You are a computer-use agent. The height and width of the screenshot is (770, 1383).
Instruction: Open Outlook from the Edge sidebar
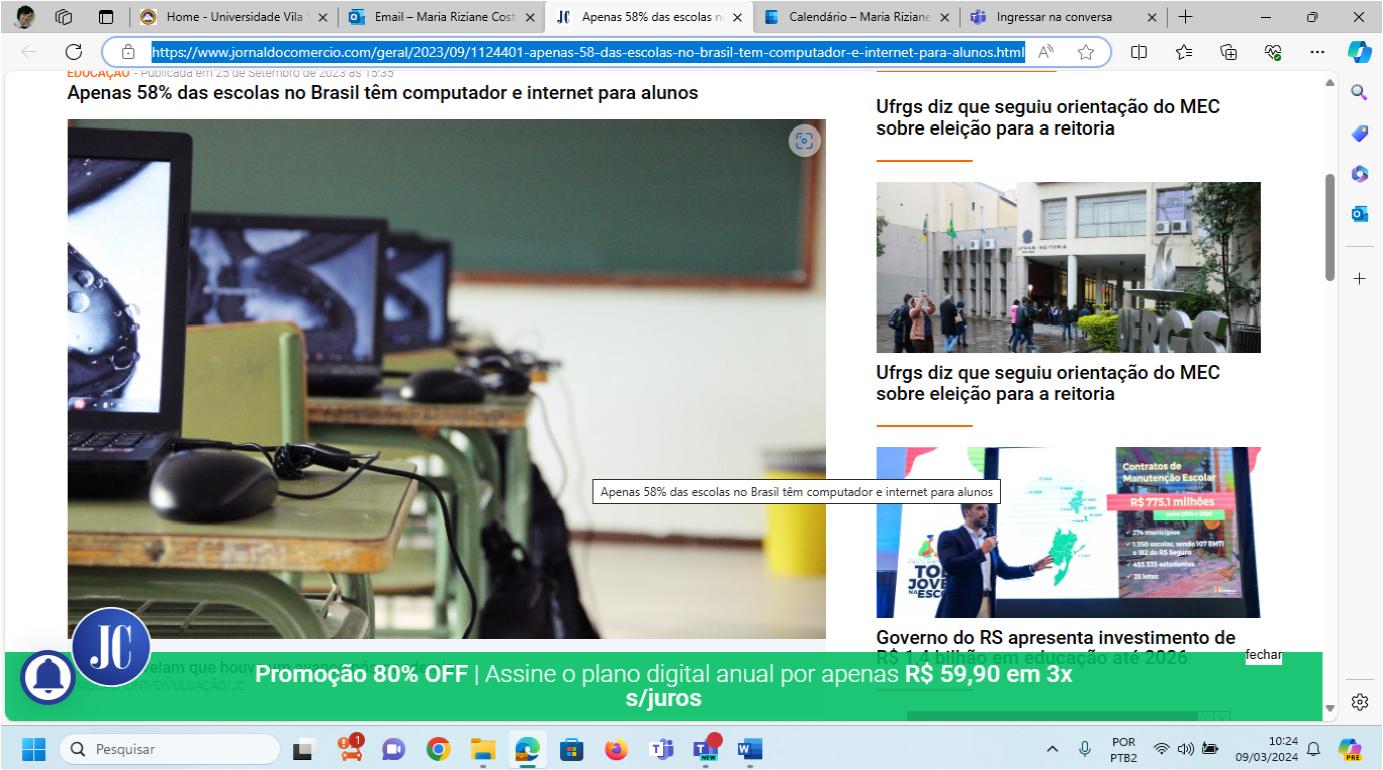[x=1359, y=214]
